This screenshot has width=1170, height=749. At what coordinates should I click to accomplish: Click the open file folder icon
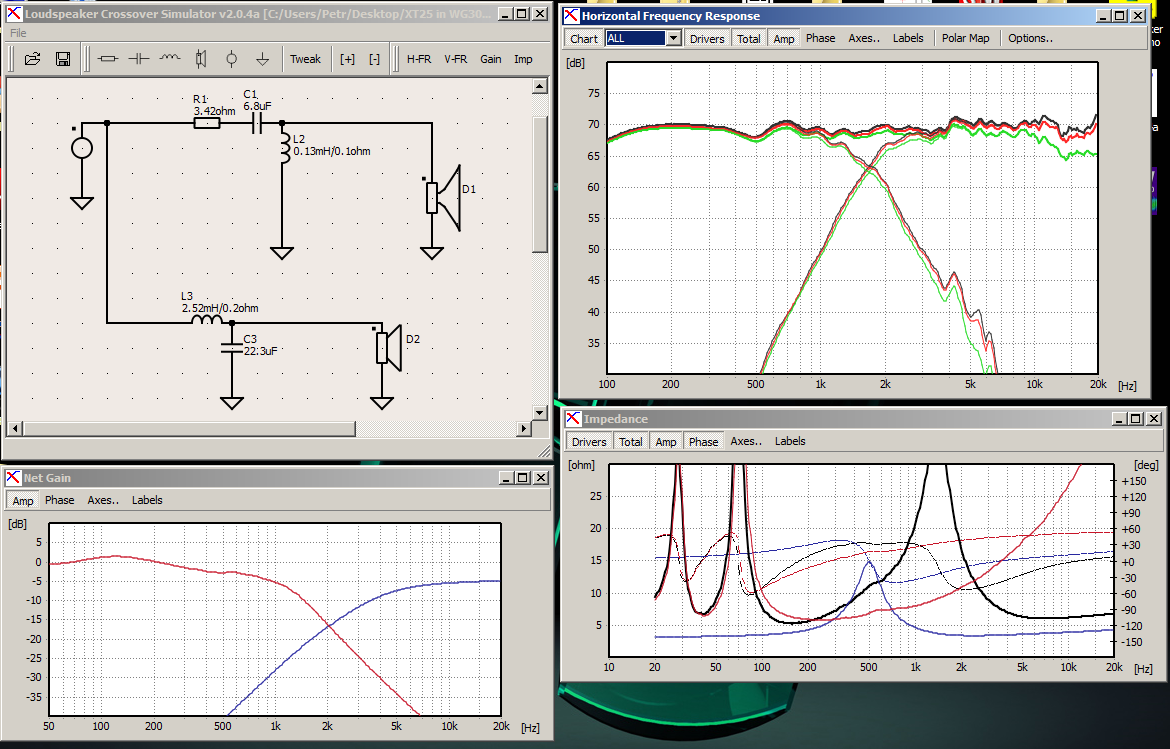pyautogui.click(x=32, y=59)
